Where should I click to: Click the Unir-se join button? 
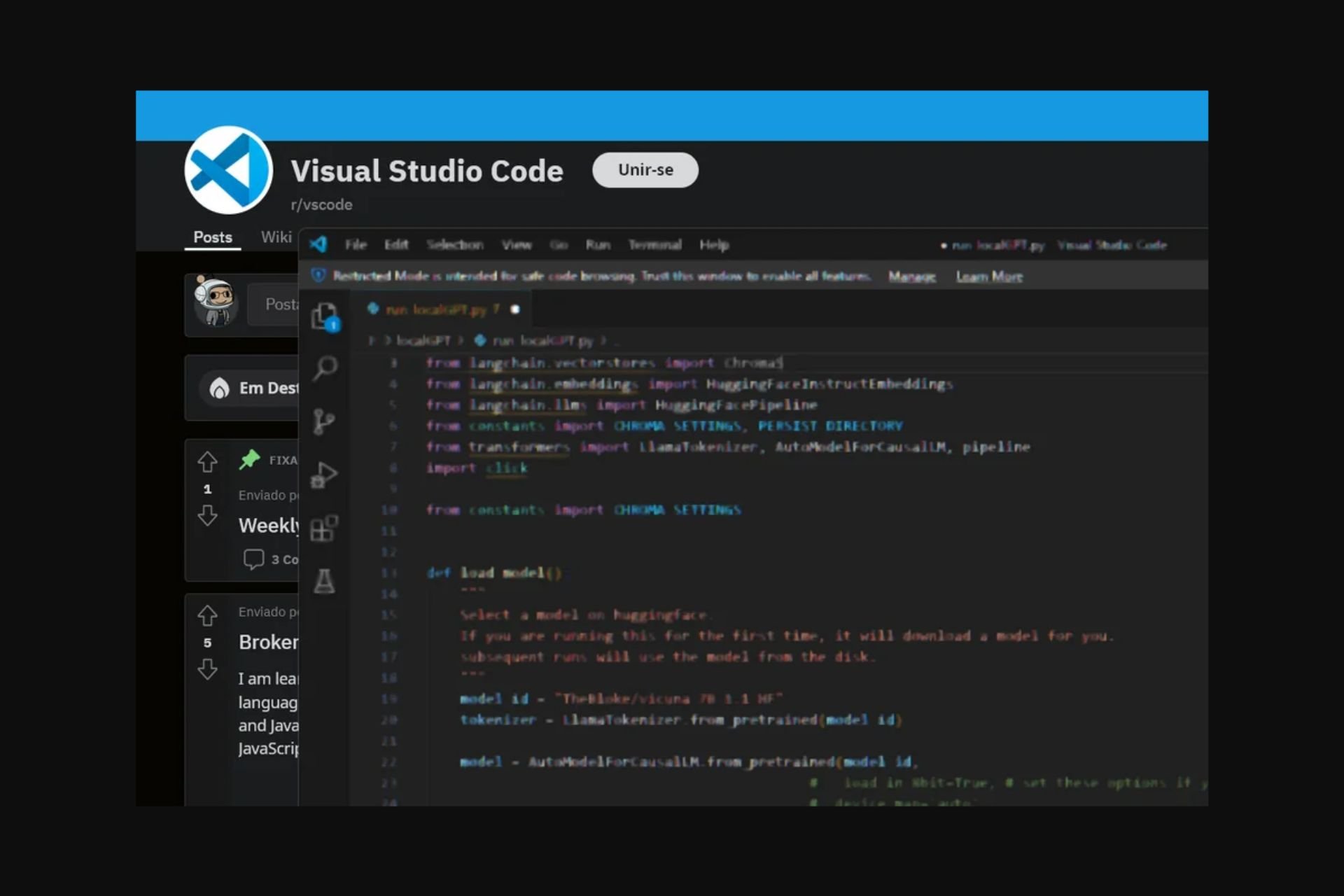click(645, 170)
